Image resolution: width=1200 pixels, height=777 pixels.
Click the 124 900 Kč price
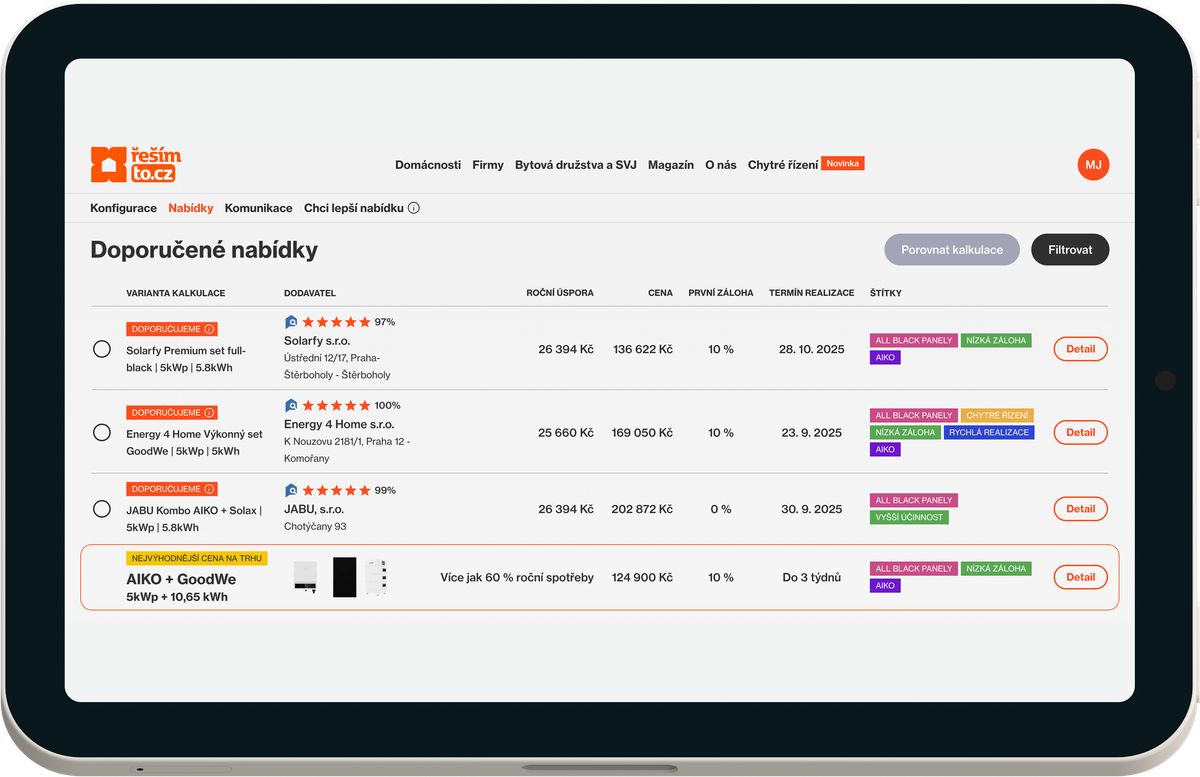tap(643, 577)
